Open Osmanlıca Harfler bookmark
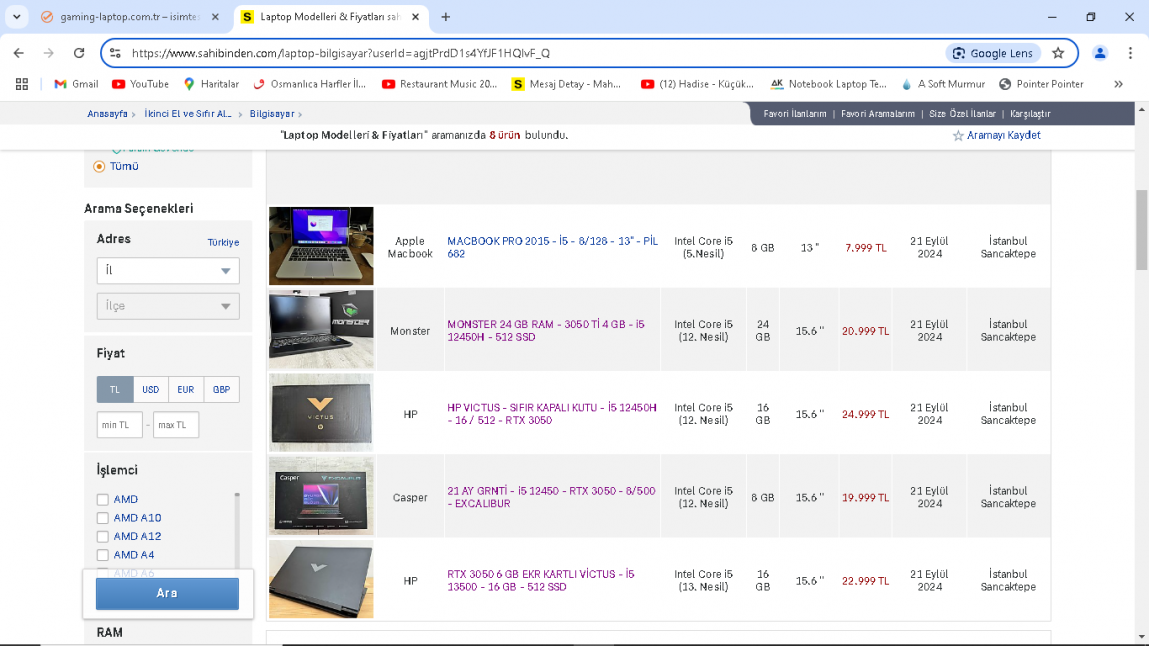This screenshot has width=1149, height=646. 309,84
